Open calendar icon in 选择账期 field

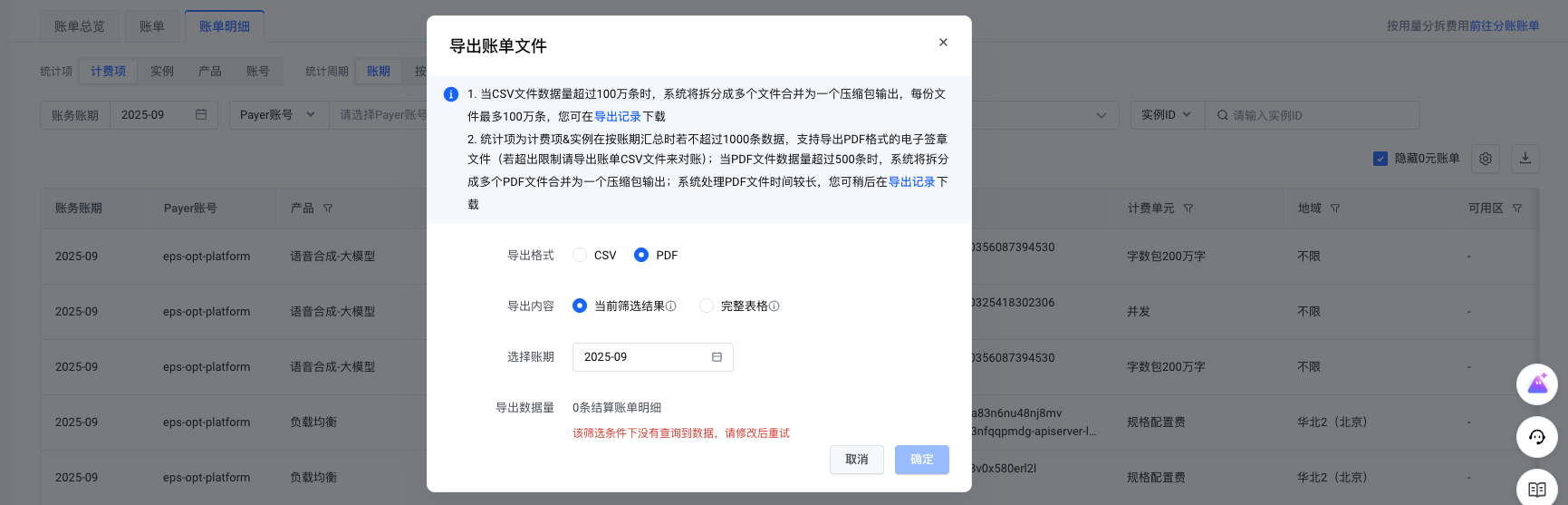pos(717,357)
